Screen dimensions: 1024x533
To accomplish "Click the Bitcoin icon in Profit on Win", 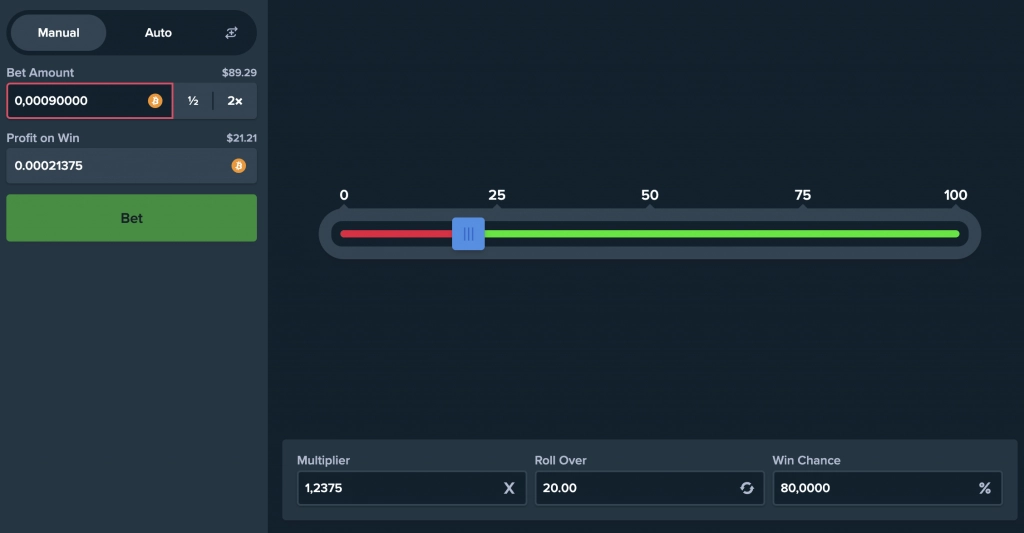I will tap(238, 166).
